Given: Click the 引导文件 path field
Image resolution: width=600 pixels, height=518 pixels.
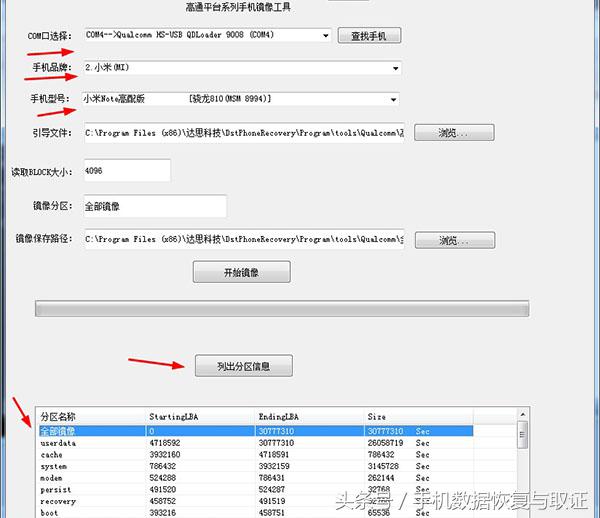Looking at the screenshot, I should click(244, 133).
